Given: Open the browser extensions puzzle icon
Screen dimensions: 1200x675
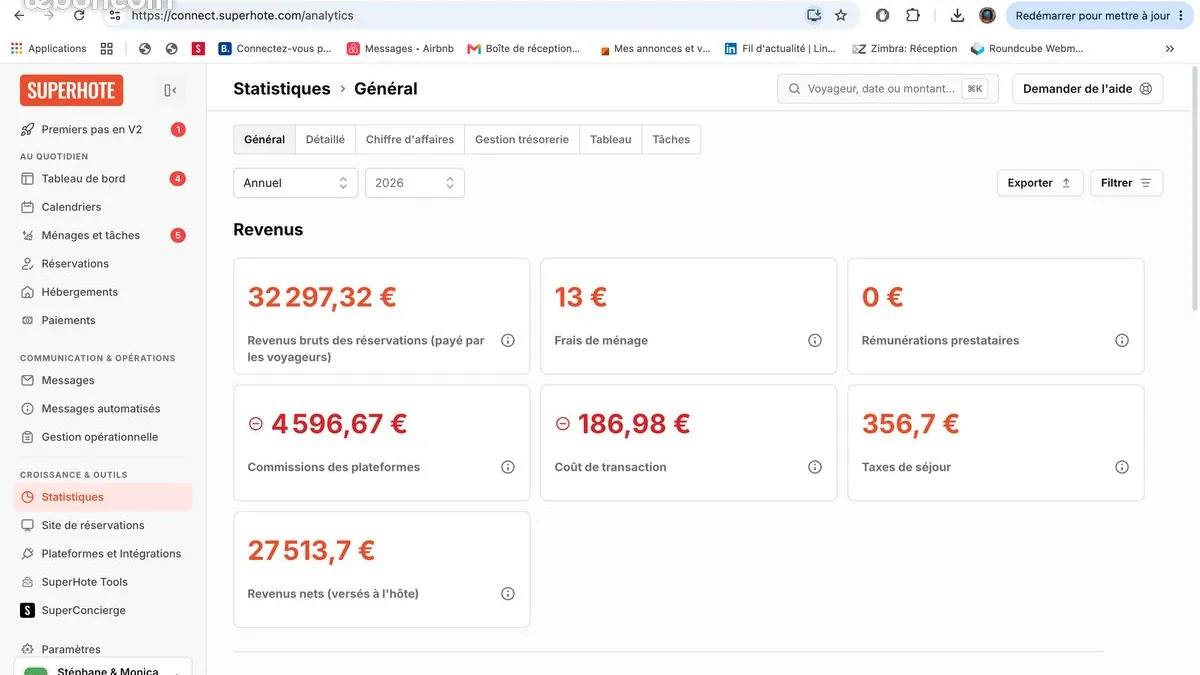Looking at the screenshot, I should (913, 15).
